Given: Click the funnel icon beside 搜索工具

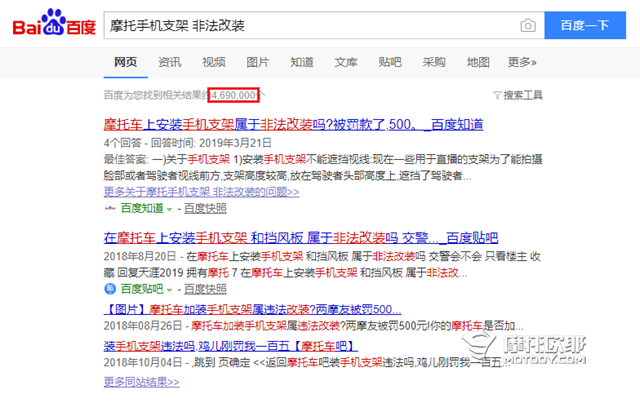Looking at the screenshot, I should 497,96.
